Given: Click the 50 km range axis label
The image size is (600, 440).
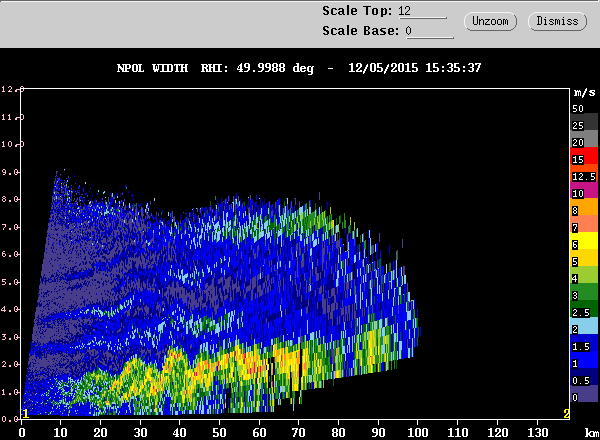Looking at the screenshot, I should coord(220,433).
